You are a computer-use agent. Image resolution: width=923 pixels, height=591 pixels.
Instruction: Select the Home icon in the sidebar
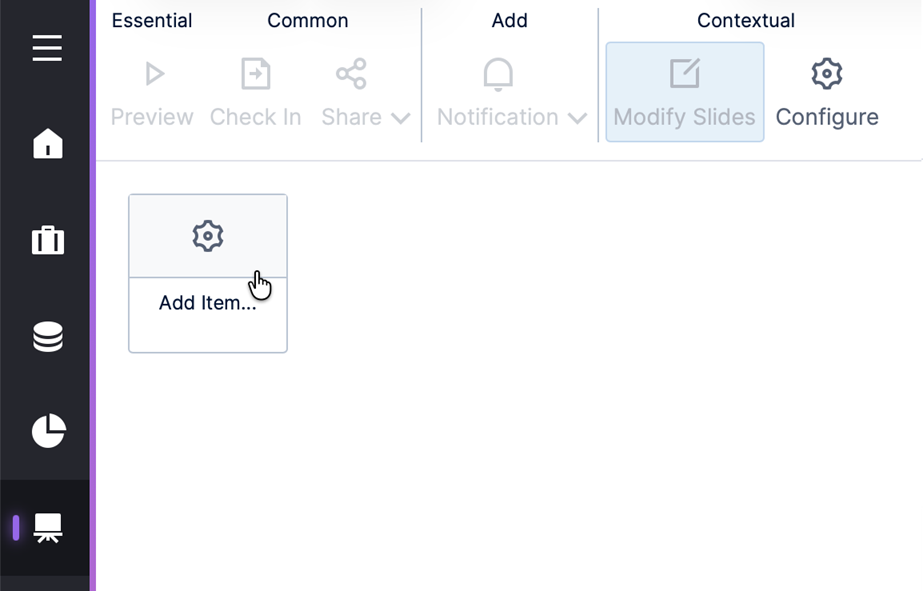[46, 144]
